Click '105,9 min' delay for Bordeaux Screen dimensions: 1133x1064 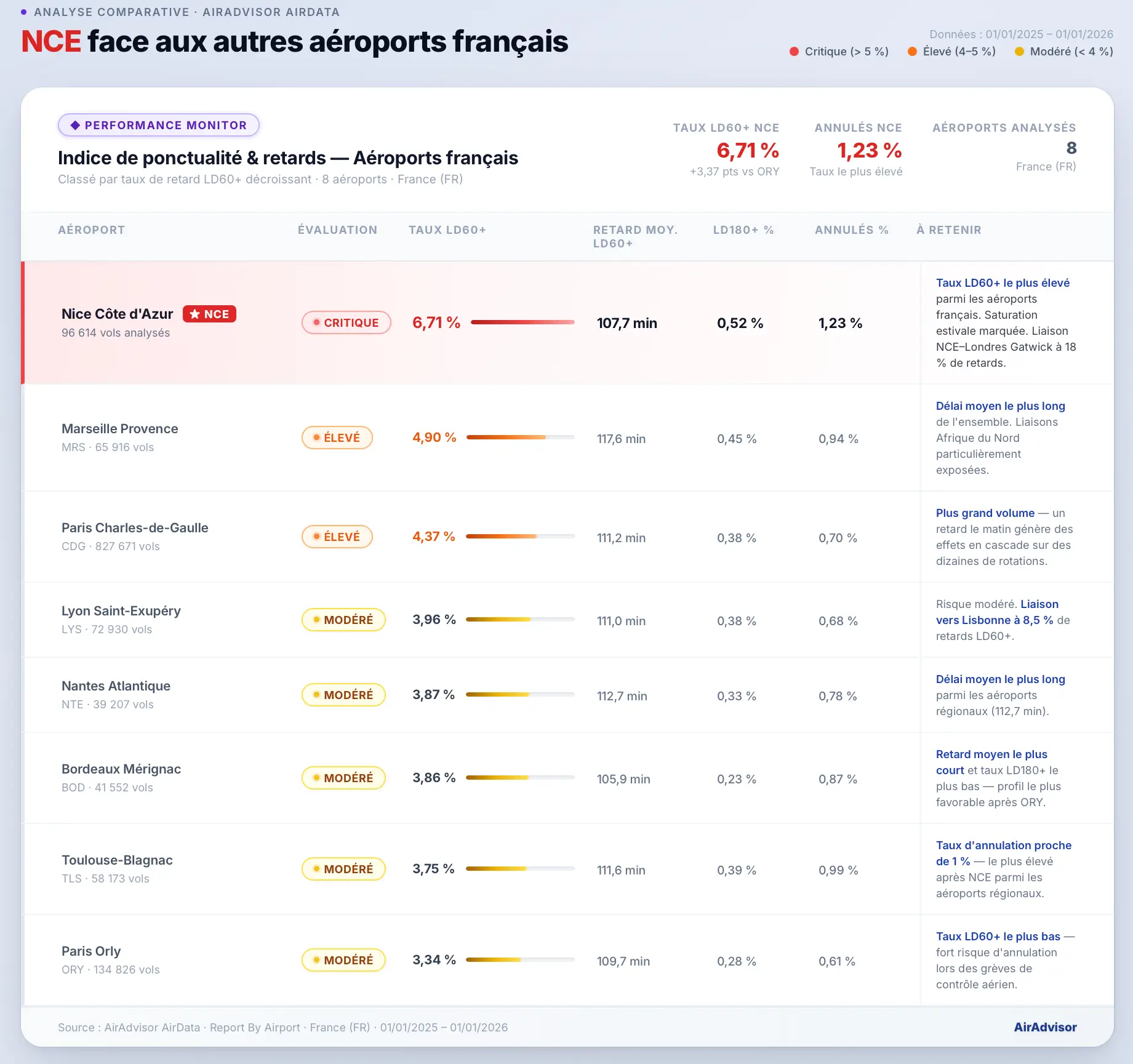click(623, 779)
